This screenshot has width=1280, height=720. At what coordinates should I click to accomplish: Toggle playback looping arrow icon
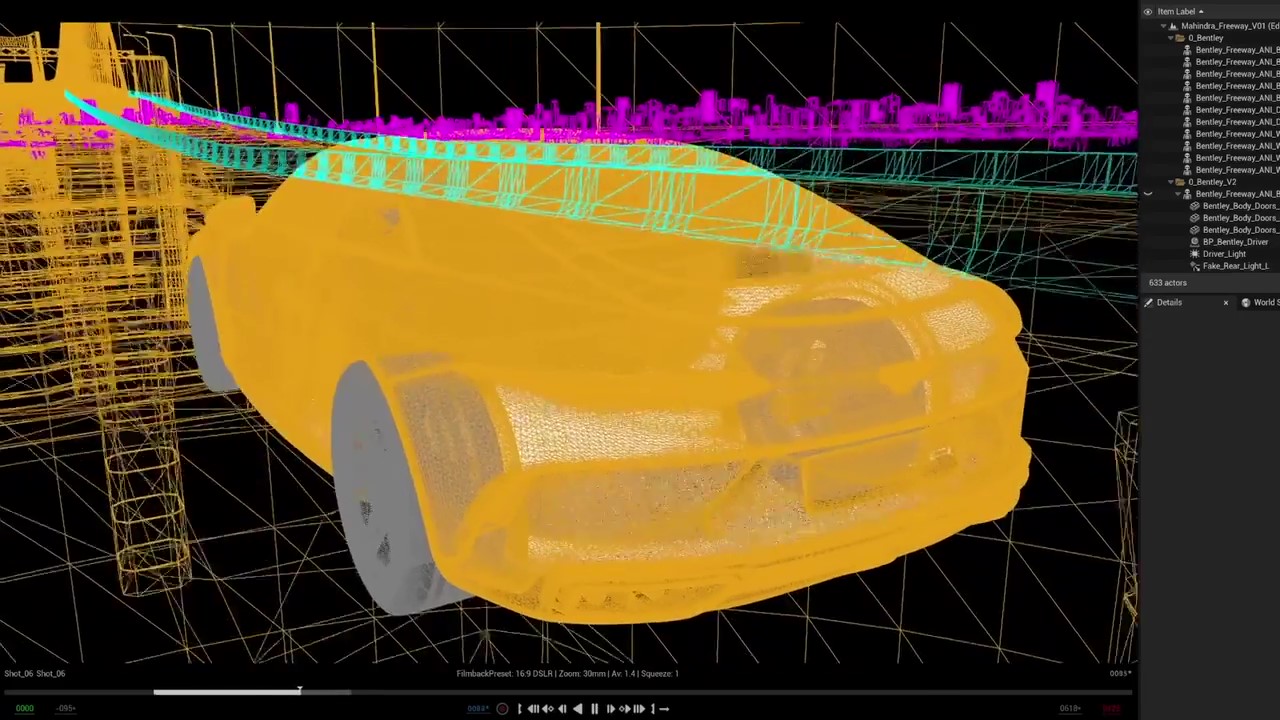664,708
